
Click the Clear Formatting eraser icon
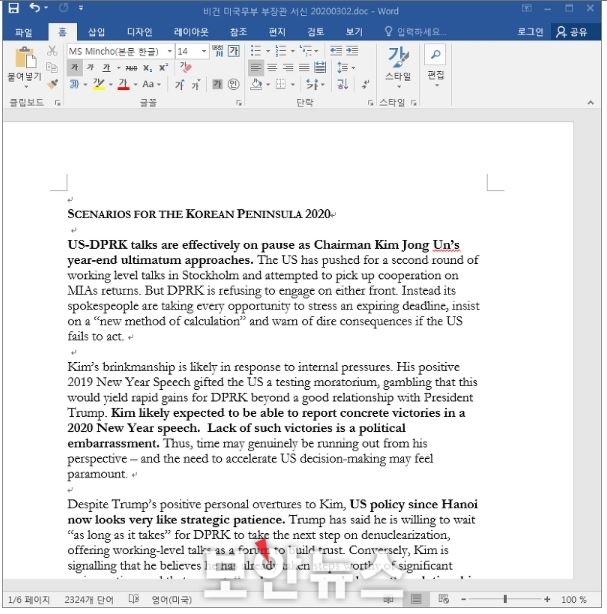pyautogui.click(x=186, y=67)
